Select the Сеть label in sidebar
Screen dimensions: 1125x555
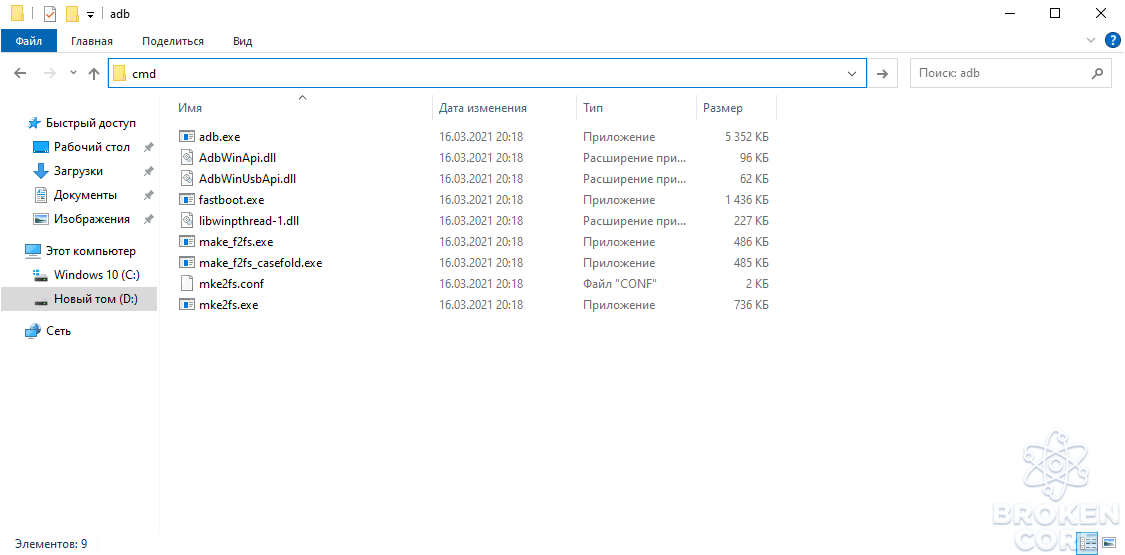tap(59, 331)
